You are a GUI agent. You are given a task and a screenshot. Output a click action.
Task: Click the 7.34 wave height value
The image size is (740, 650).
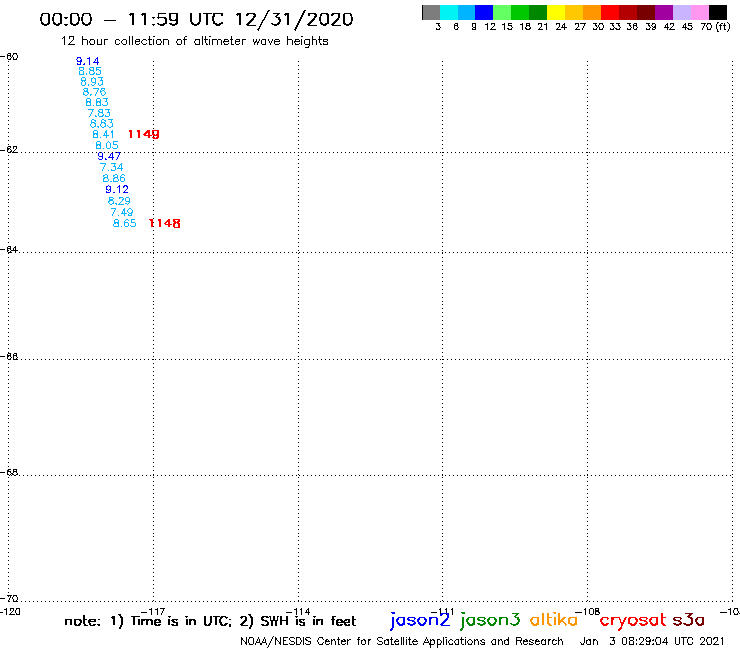pos(112,168)
